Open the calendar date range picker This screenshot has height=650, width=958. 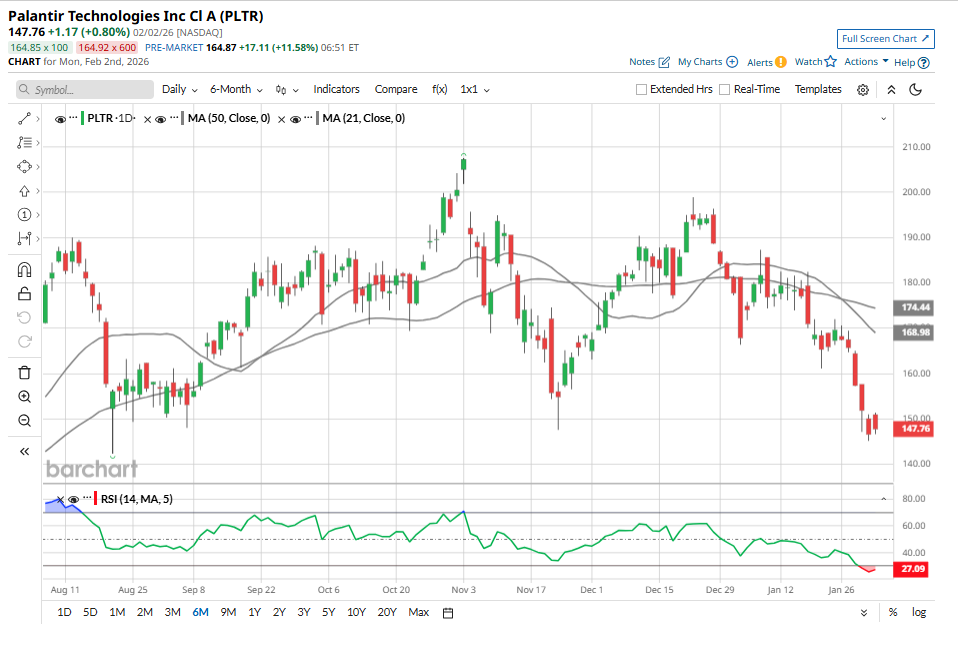point(448,612)
